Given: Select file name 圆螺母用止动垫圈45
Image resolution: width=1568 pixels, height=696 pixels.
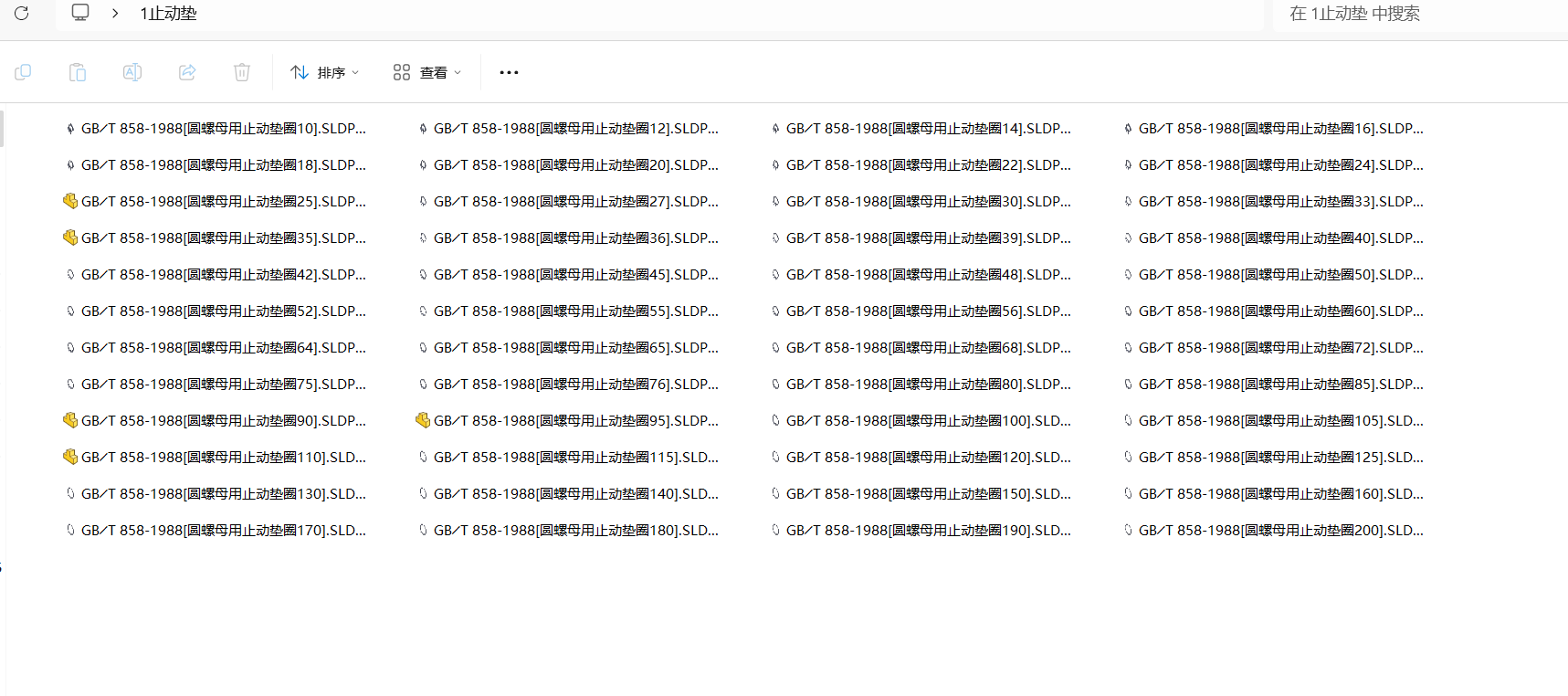Looking at the screenshot, I should point(575,275).
